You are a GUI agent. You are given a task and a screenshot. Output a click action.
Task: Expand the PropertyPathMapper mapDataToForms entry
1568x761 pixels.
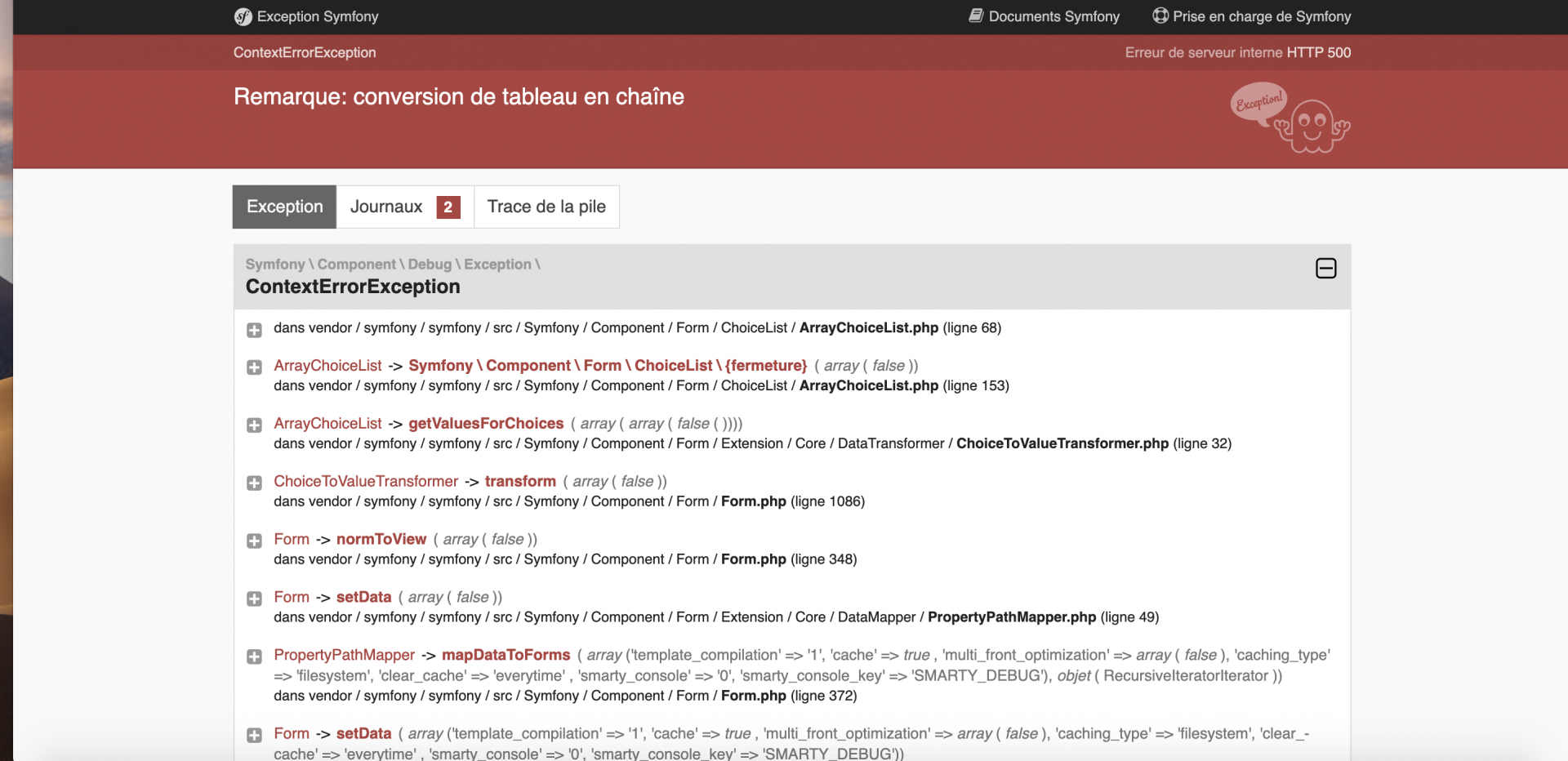point(255,657)
